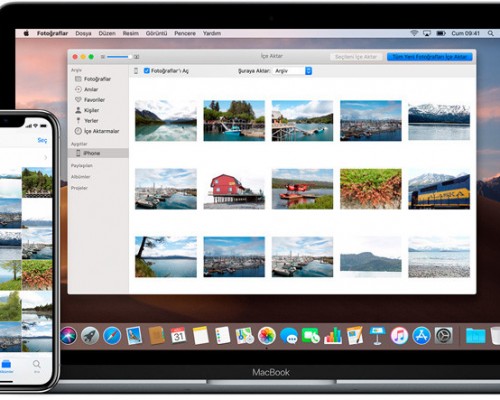The width and height of the screenshot is (500, 400).
Task: Click the iPhone device icon in import bar
Action: (136, 71)
